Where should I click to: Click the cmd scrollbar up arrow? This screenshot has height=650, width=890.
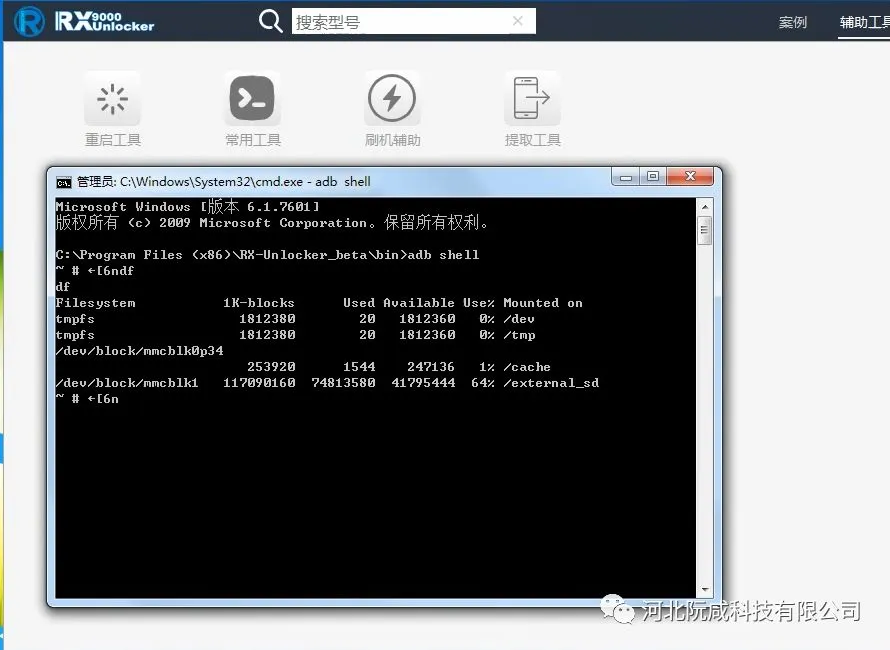(704, 207)
